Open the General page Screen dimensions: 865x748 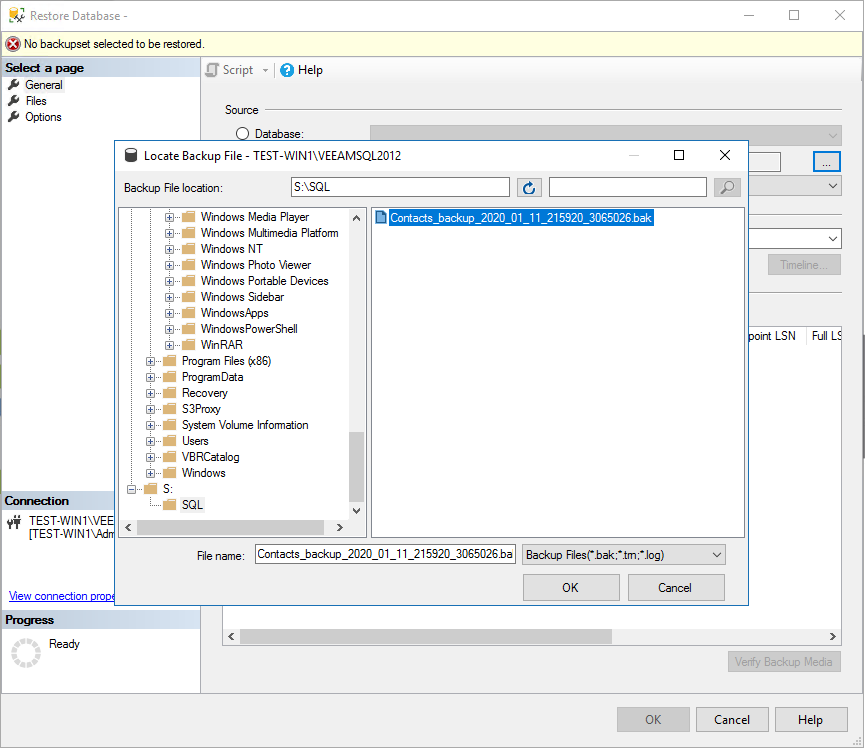pos(44,84)
